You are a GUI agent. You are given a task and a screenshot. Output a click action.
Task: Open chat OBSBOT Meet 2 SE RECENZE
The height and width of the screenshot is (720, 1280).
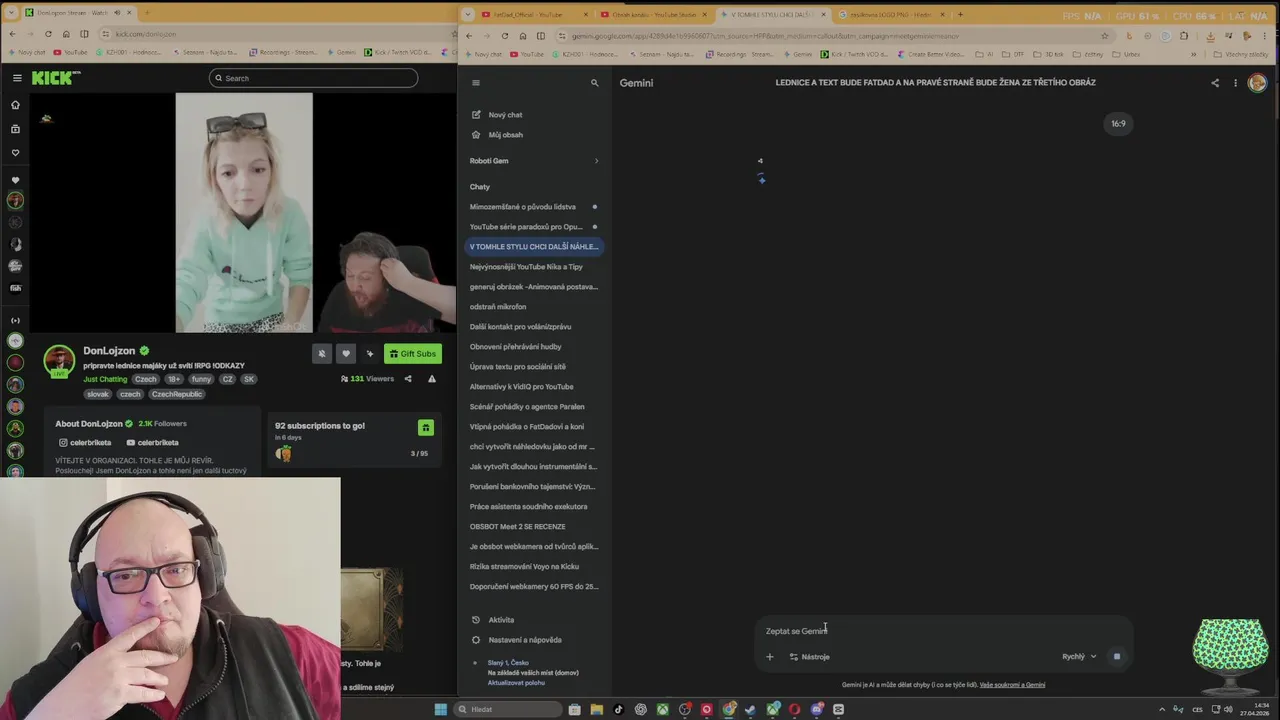point(534,527)
